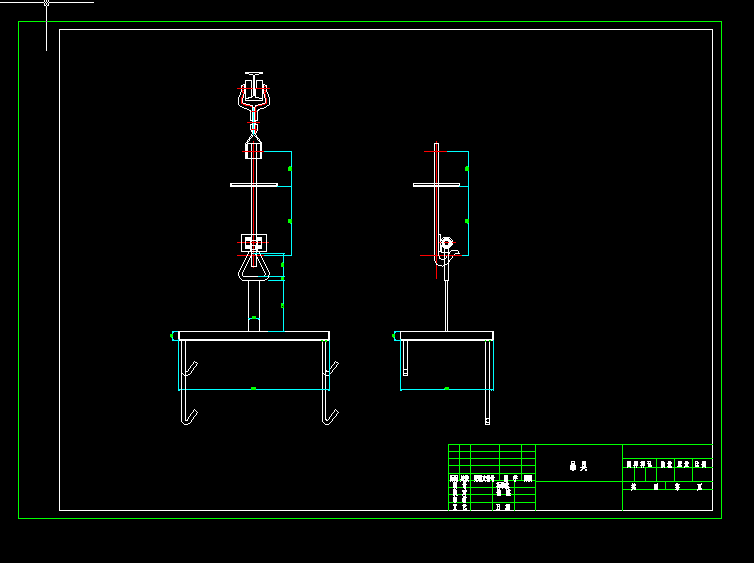Select the long right leg of right view
The height and width of the screenshot is (563, 754).
488,382
